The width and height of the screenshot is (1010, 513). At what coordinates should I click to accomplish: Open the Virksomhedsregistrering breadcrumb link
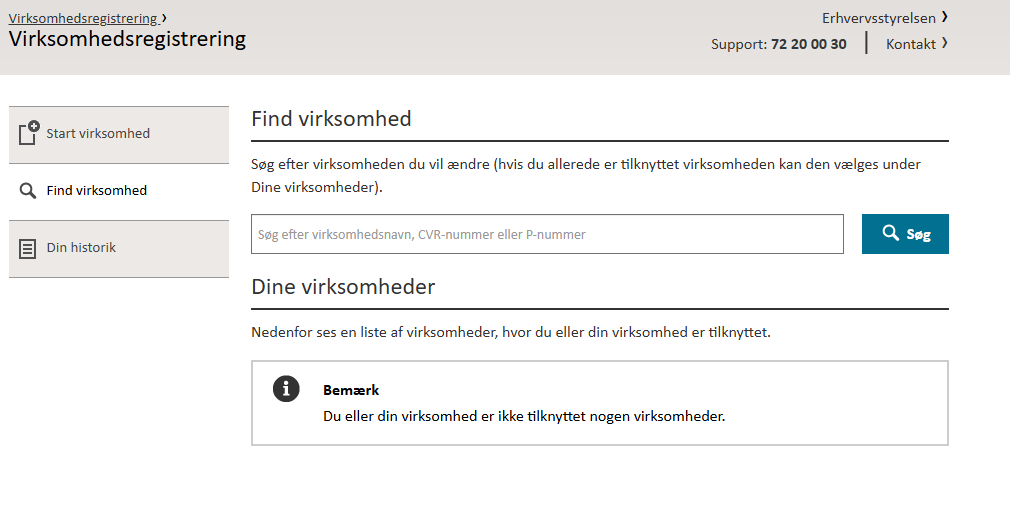click(x=83, y=18)
